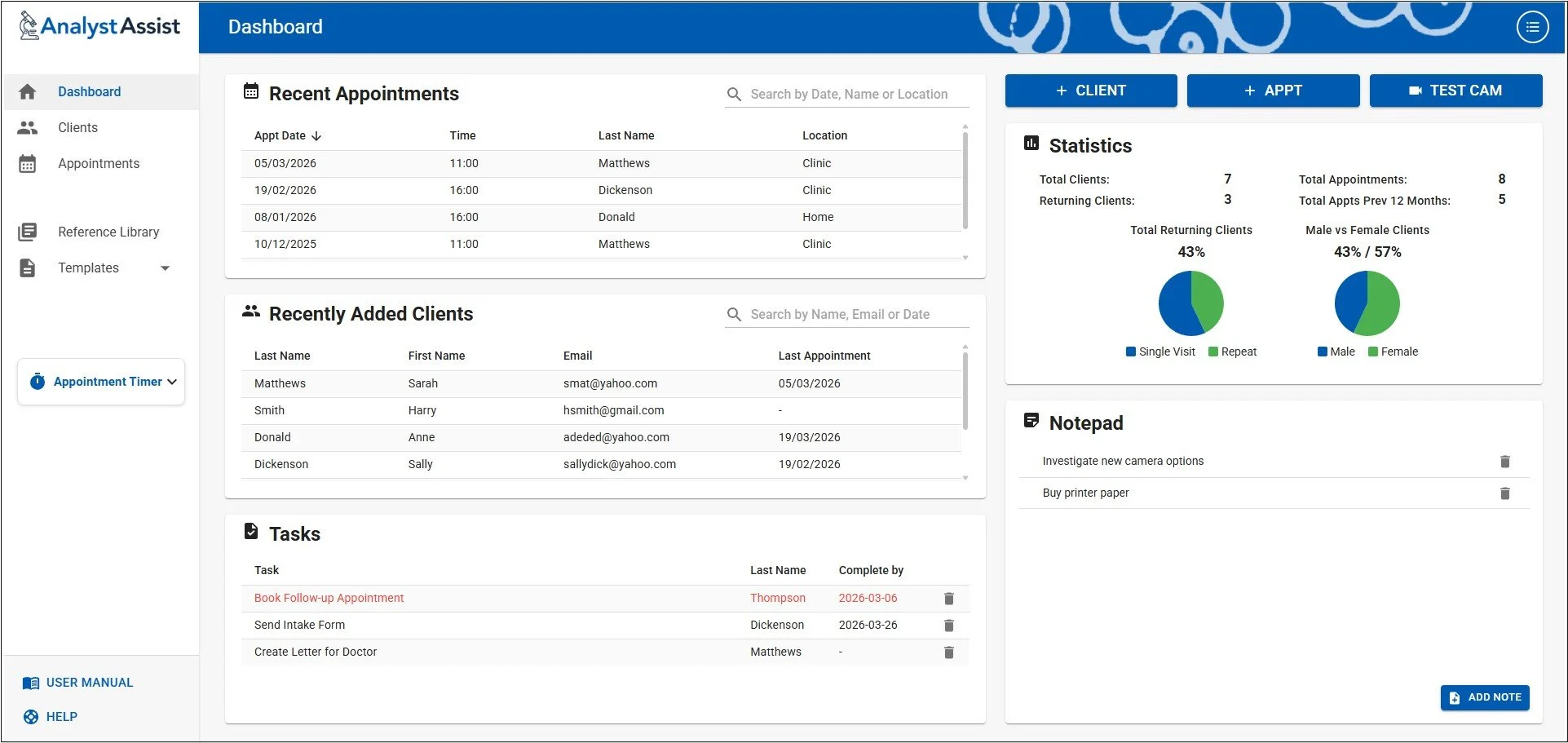Image resolution: width=1568 pixels, height=743 pixels.
Task: Click the Appointment Timer clock icon
Action: pyautogui.click(x=38, y=381)
